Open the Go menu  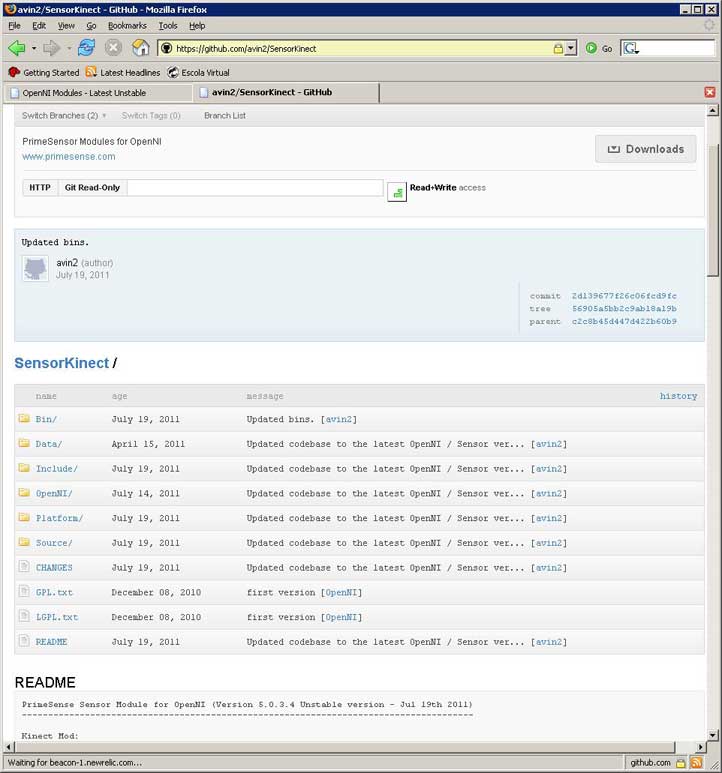pos(91,26)
